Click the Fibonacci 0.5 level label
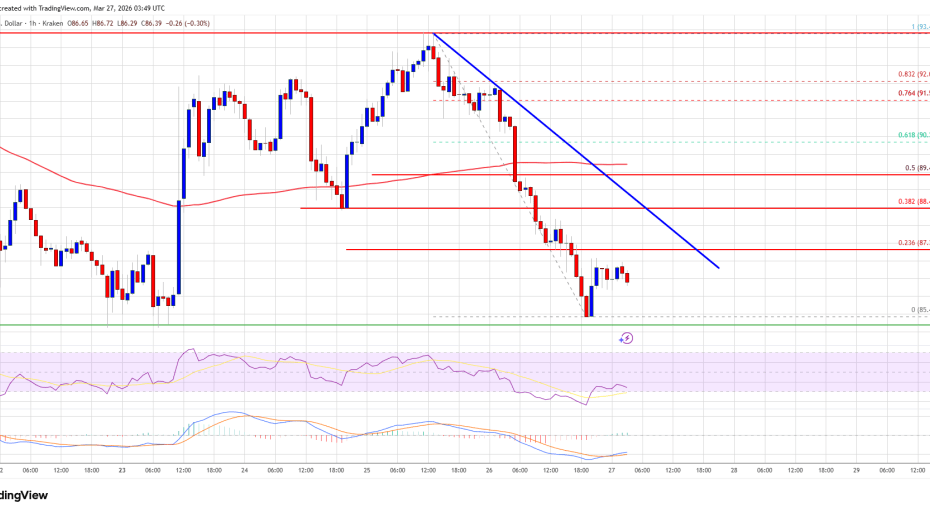The width and height of the screenshot is (930, 512). click(917, 168)
